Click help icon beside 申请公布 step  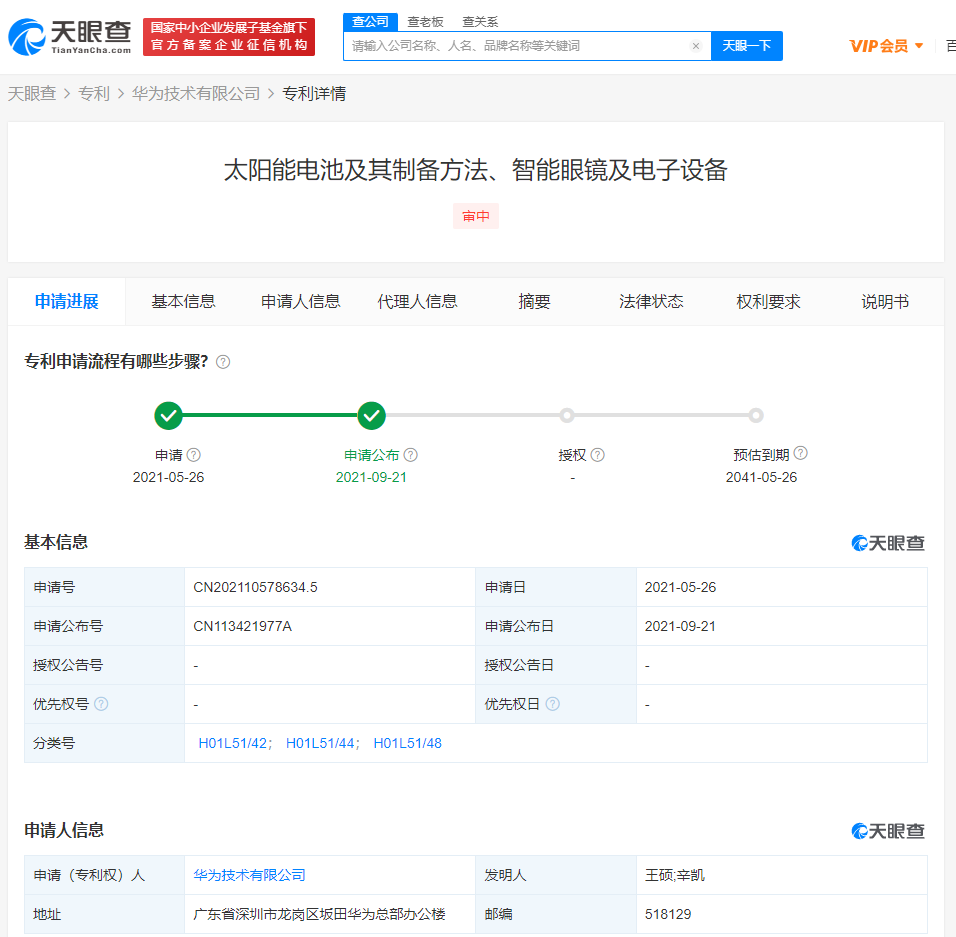pos(411,455)
